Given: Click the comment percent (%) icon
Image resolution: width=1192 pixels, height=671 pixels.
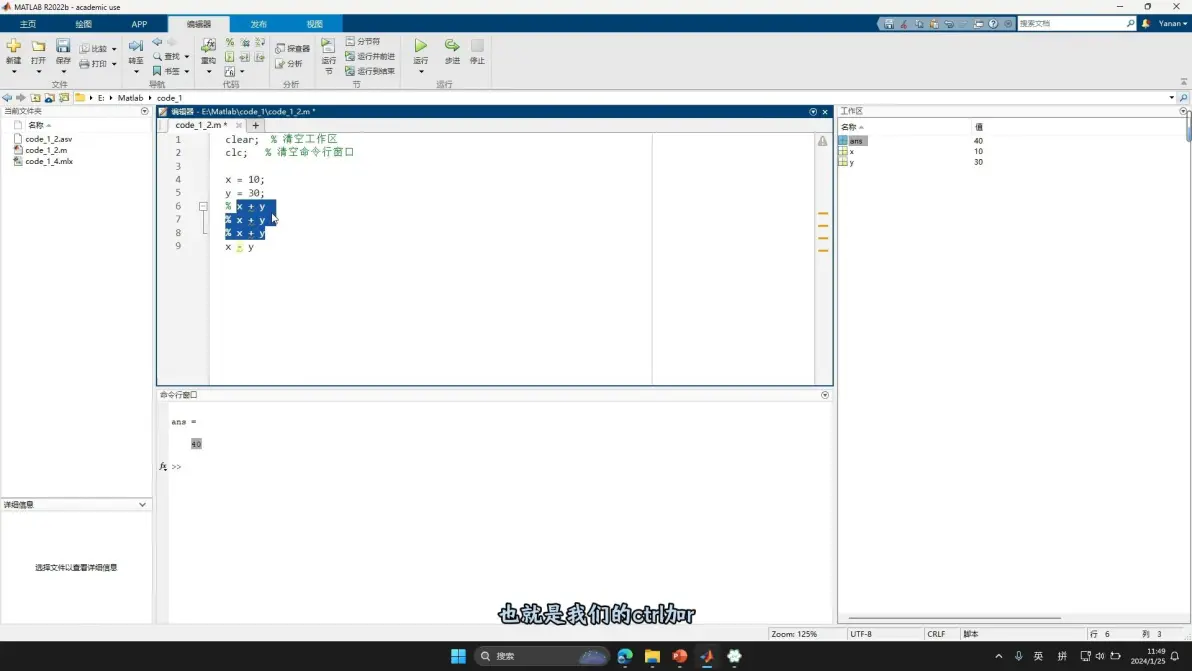Looking at the screenshot, I should (230, 43).
